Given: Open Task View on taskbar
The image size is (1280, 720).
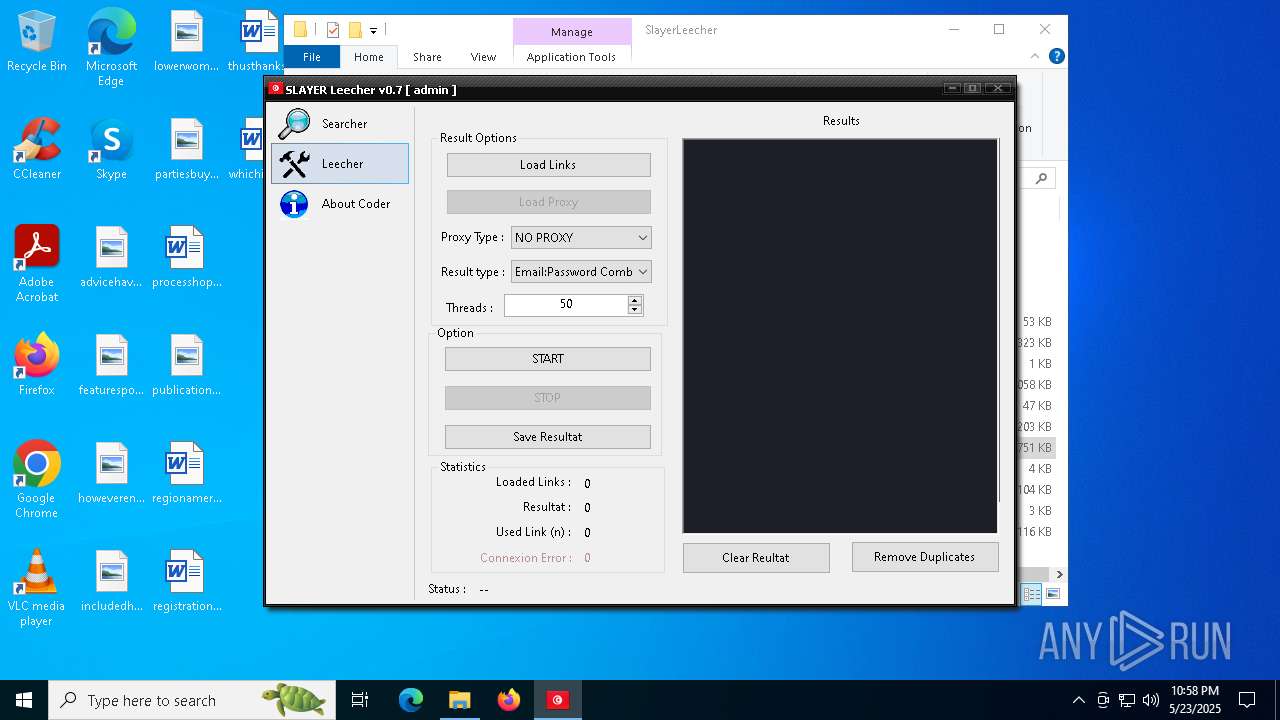Looking at the screenshot, I should coord(360,700).
